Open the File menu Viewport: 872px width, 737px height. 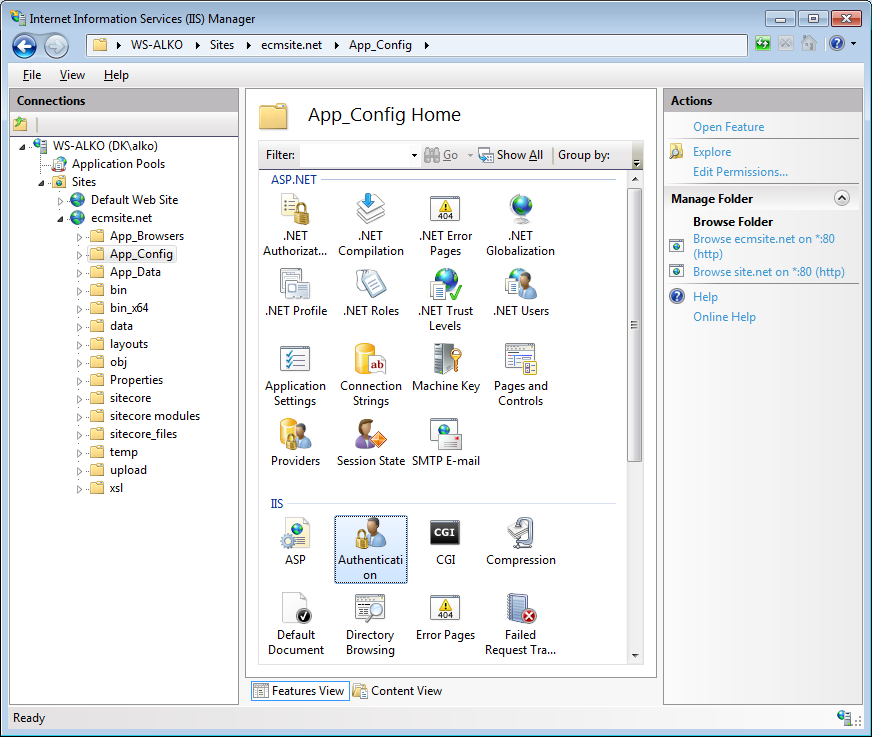click(x=32, y=75)
